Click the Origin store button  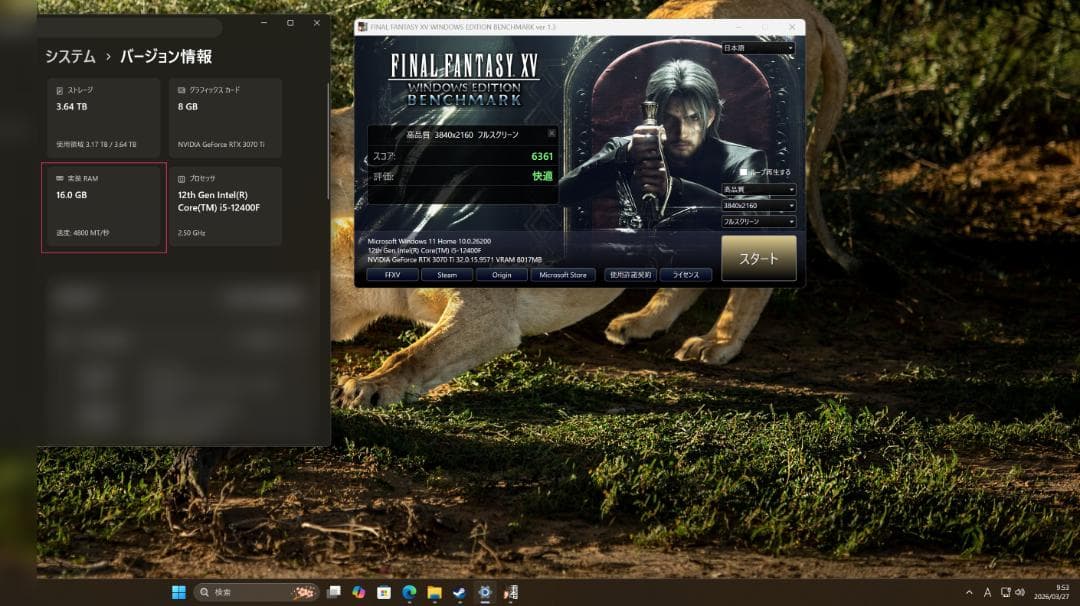[501, 275]
